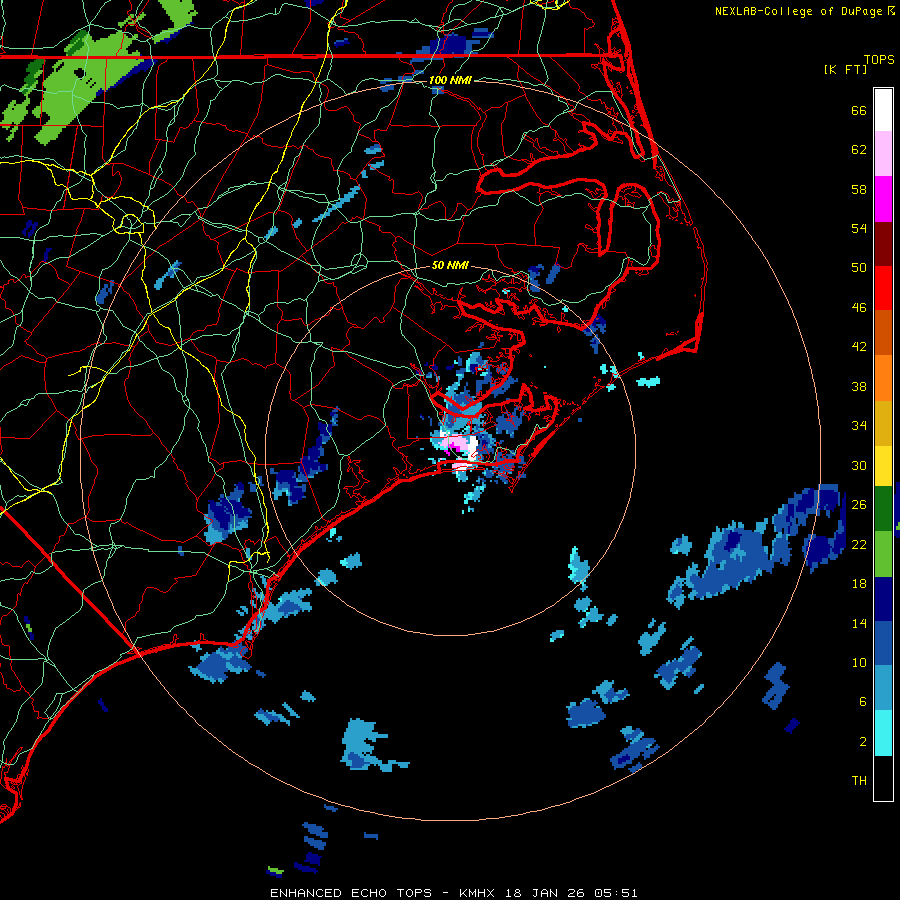Click the 05:51 time stamp
This screenshot has width=900, height=900.
[x=615, y=893]
